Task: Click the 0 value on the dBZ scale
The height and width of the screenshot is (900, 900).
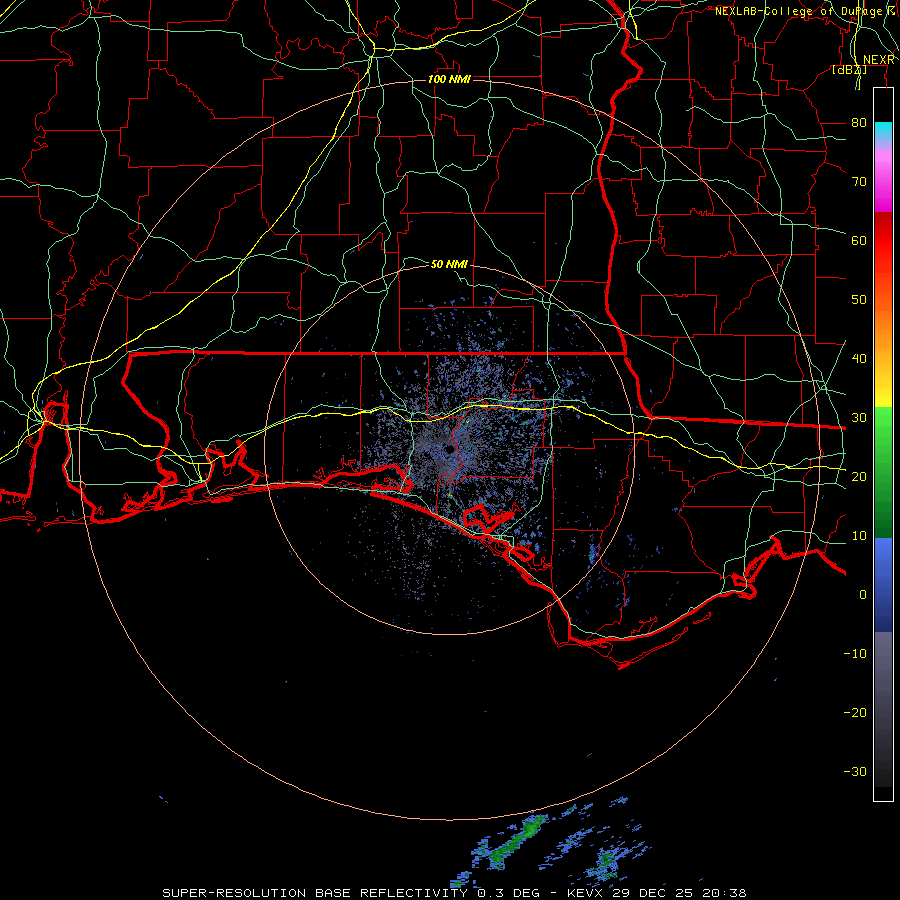Action: click(x=863, y=595)
